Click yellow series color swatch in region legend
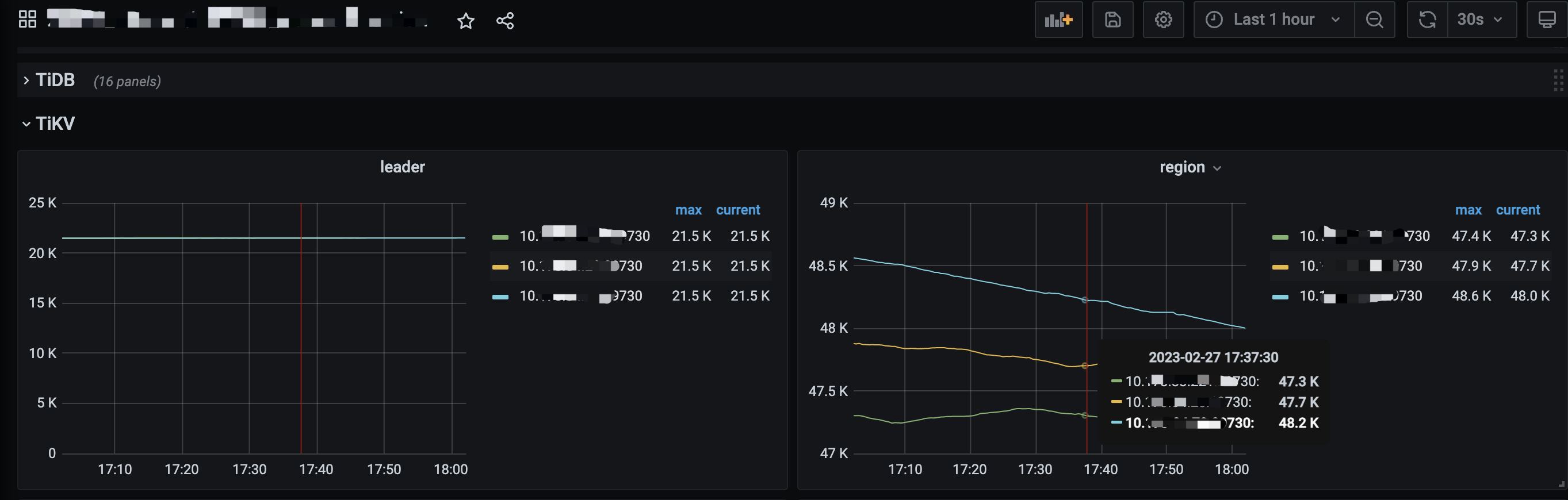The width and height of the screenshot is (1568, 500). point(1280,267)
